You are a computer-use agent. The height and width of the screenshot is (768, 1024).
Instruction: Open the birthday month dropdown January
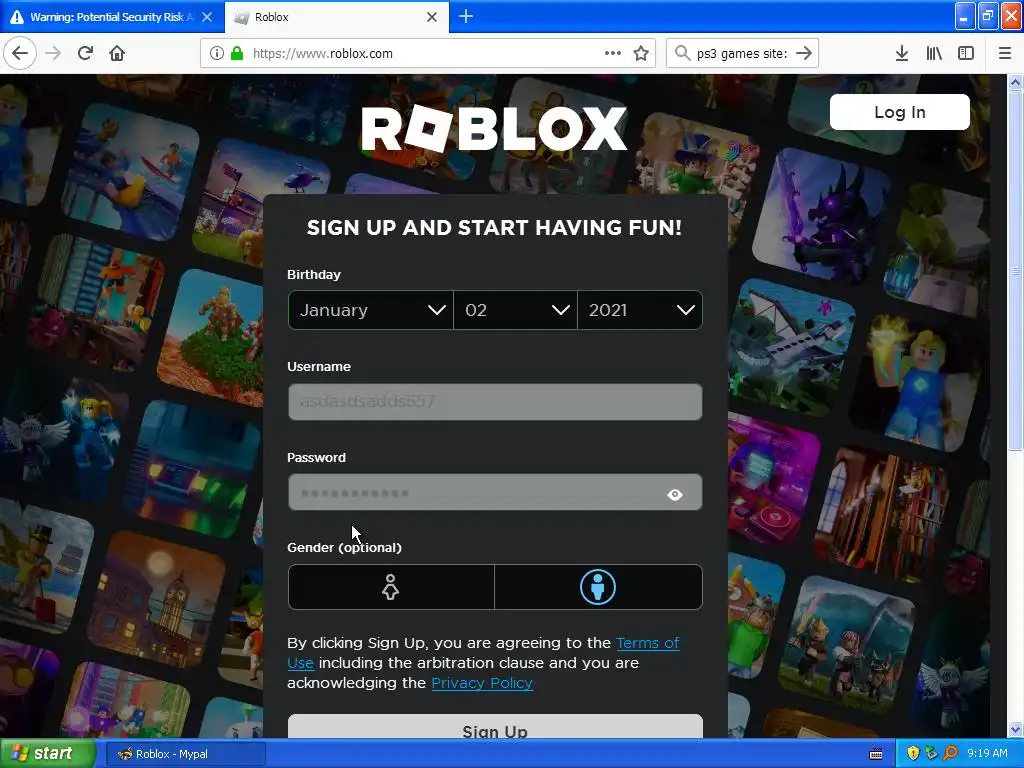point(370,310)
